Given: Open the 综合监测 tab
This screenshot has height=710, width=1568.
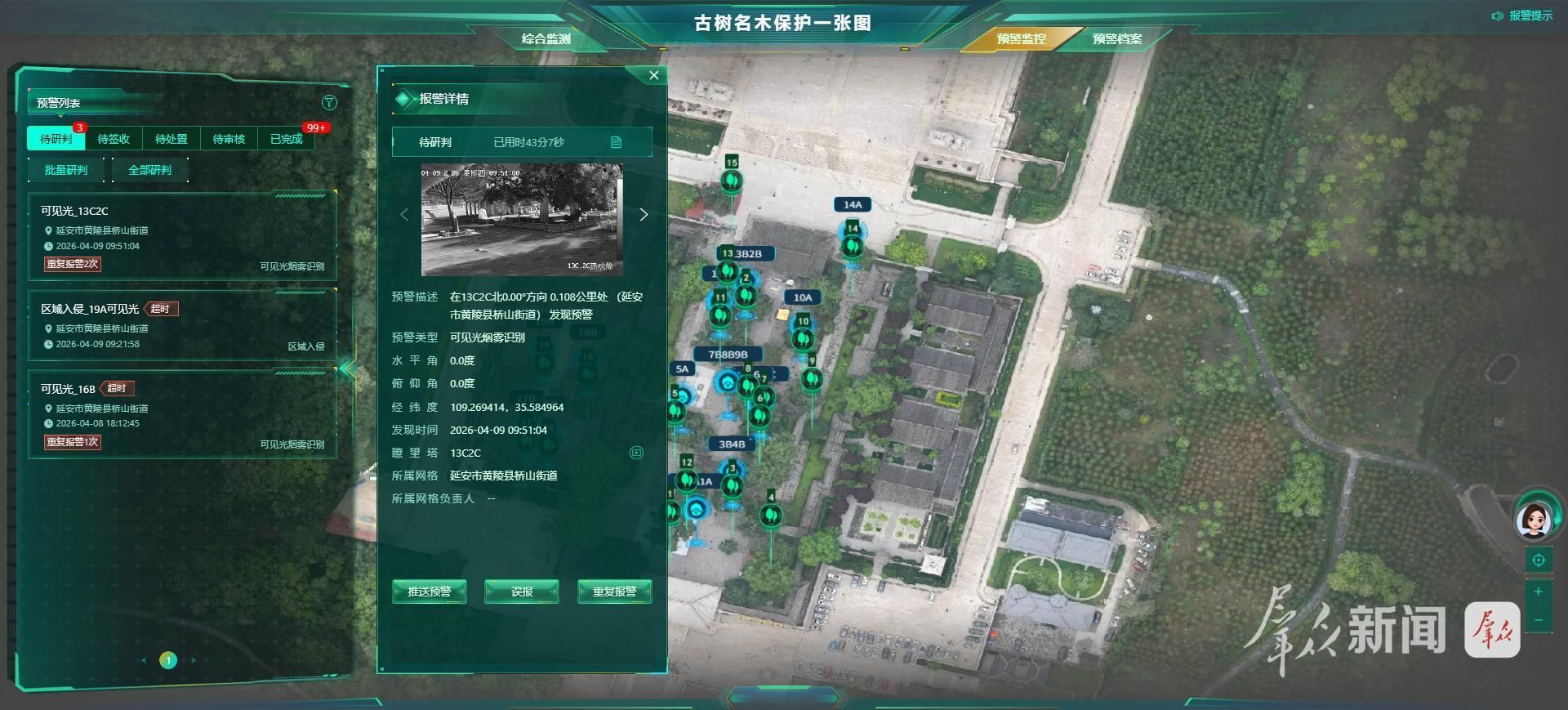Looking at the screenshot, I should coord(546,38).
